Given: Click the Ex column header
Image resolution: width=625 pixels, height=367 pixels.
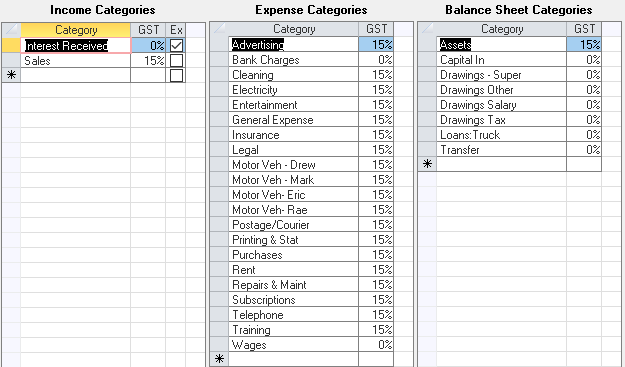Looking at the screenshot, I should [176, 30].
